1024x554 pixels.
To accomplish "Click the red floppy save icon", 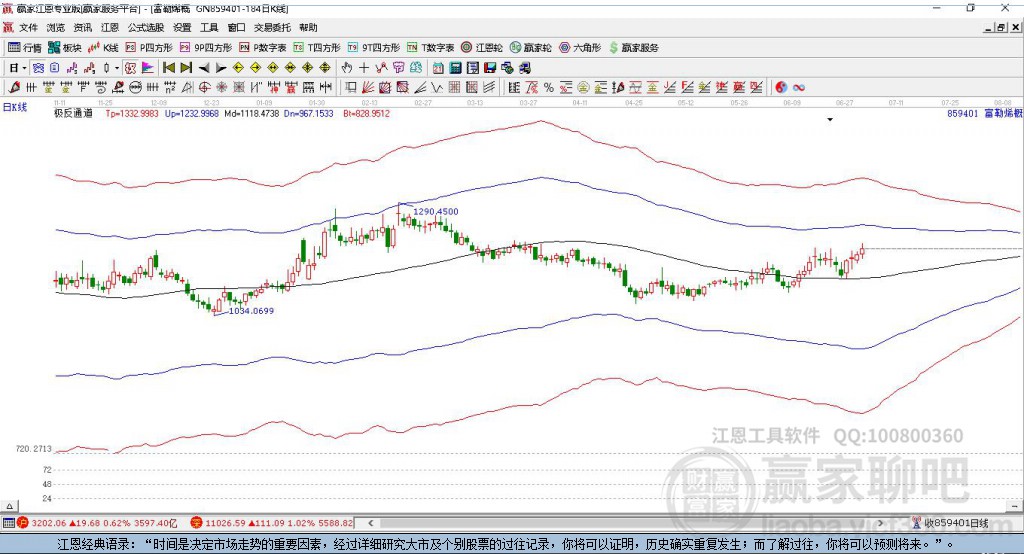I will tap(490, 68).
